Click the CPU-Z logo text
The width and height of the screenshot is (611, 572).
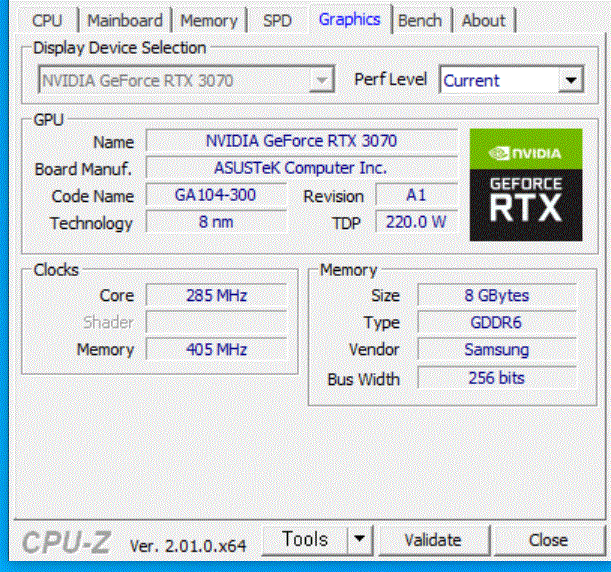[x=66, y=542]
